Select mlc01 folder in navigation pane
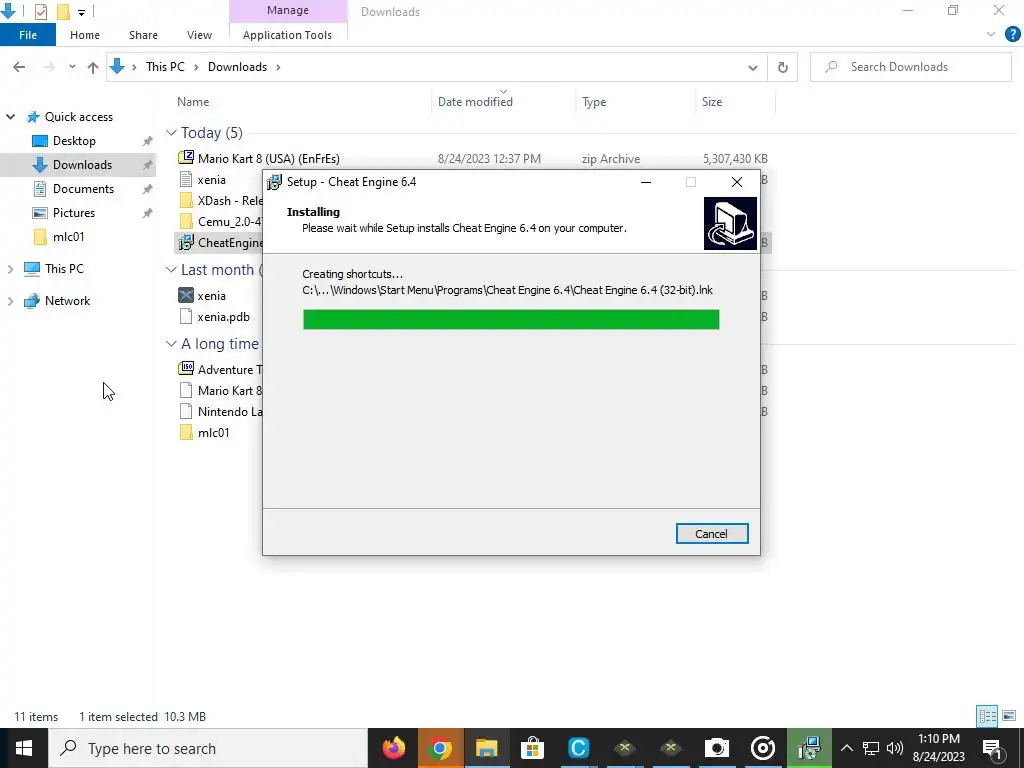Image resolution: width=1024 pixels, height=768 pixels. [x=68, y=237]
